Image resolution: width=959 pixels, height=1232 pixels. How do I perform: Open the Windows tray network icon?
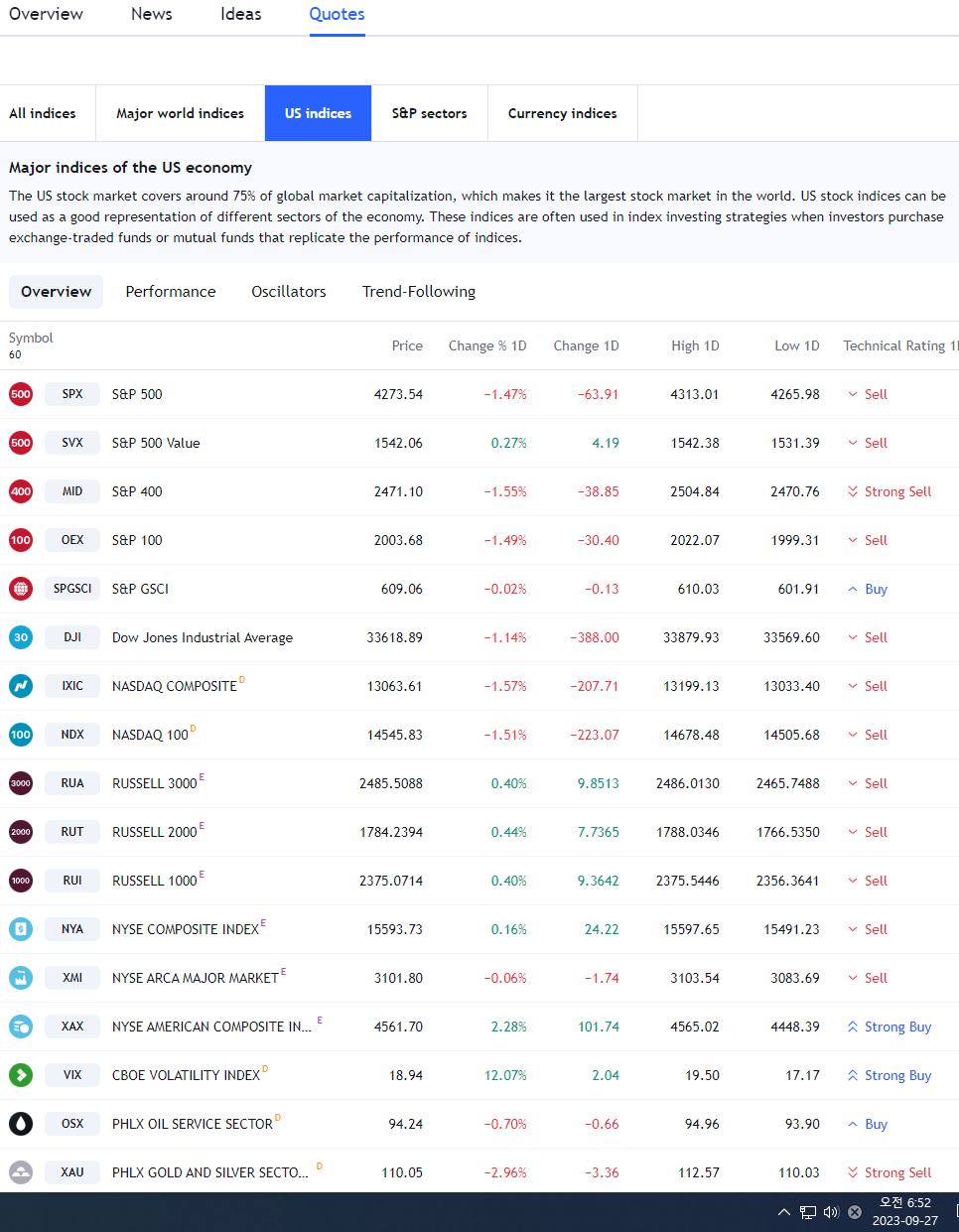[808, 1212]
